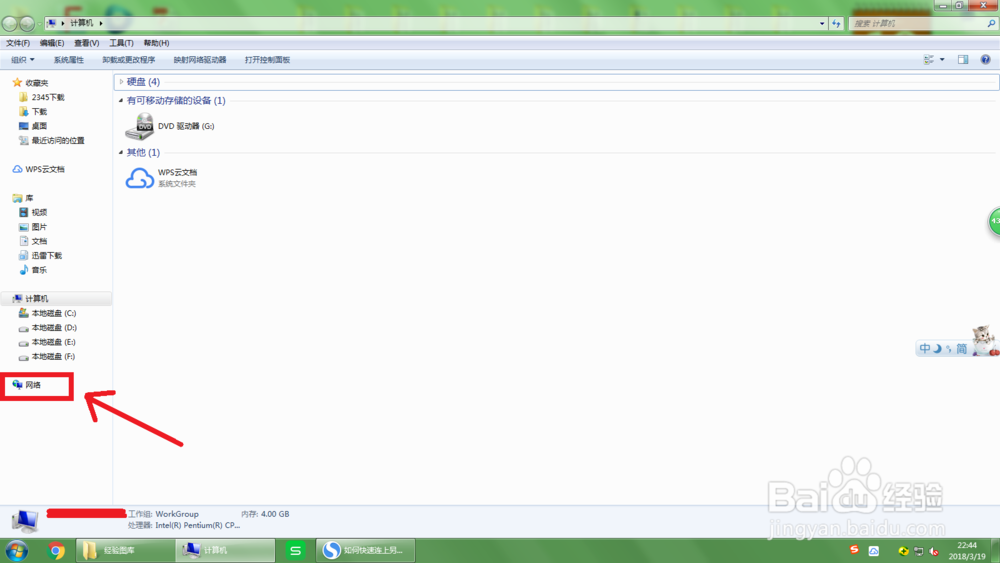Viewport: 1000px width, 563px height.
Task: Click 打开控制面板 toolbar button
Action: 267,59
